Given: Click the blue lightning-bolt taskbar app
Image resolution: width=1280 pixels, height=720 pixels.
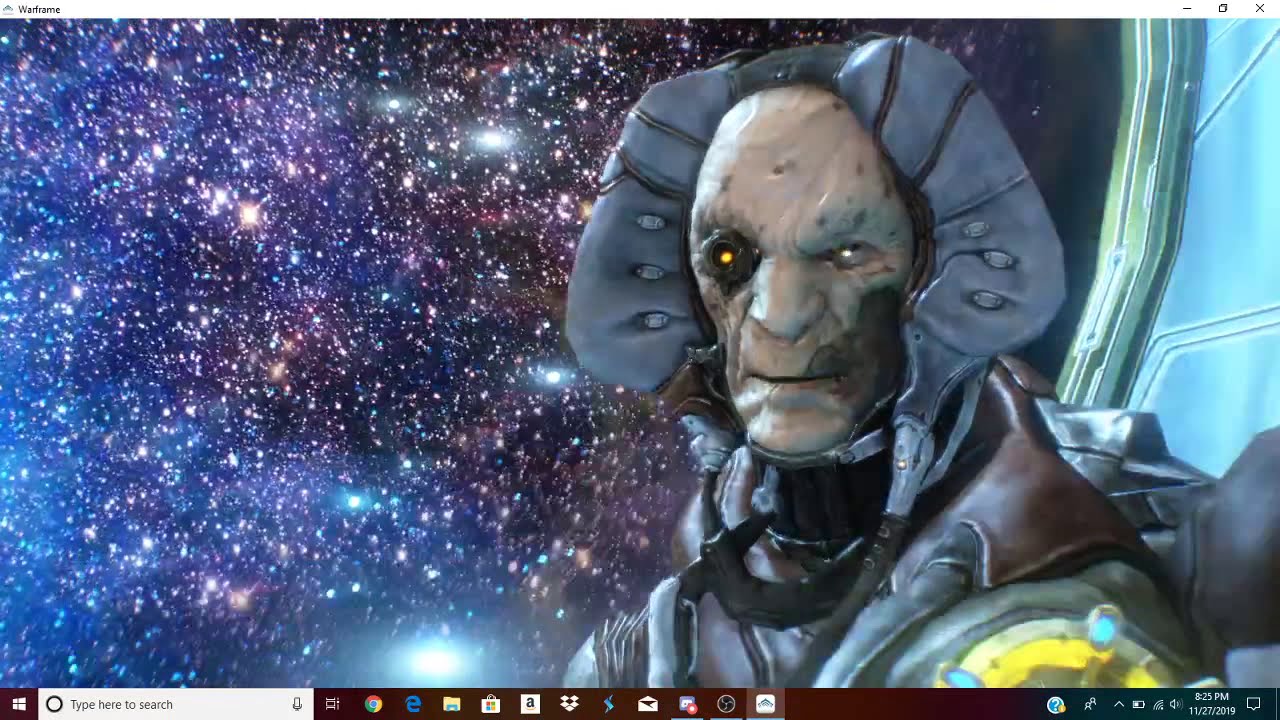Looking at the screenshot, I should [608, 704].
